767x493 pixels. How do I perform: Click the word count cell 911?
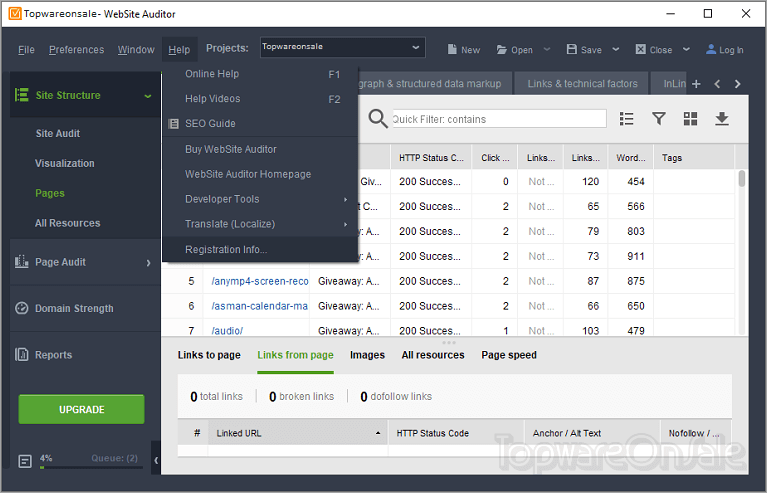(x=636, y=256)
